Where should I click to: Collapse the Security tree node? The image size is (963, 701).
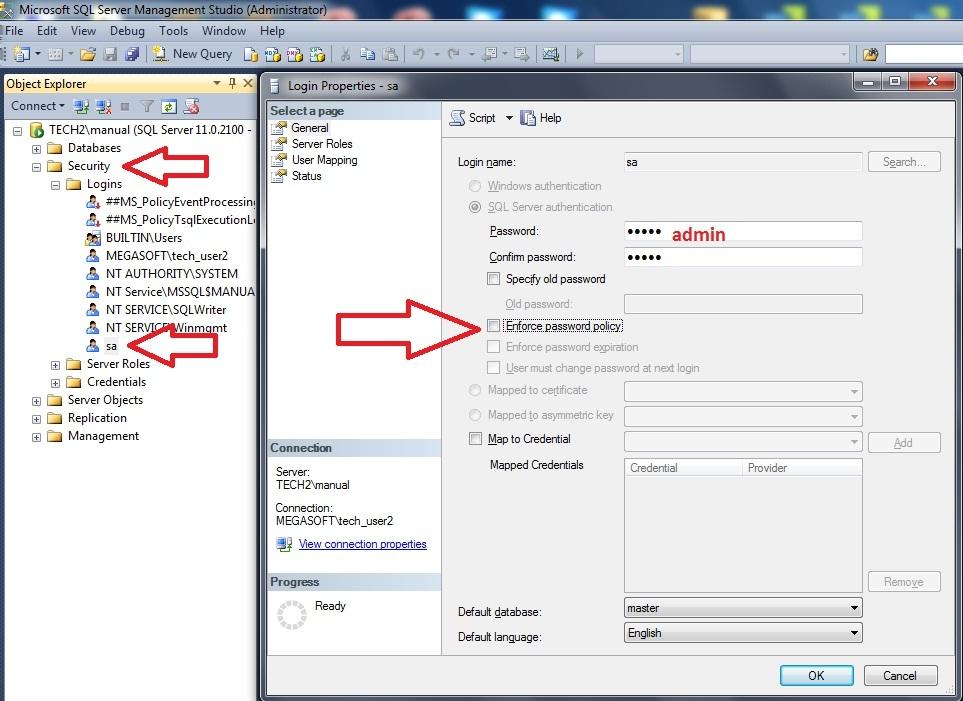coord(36,166)
